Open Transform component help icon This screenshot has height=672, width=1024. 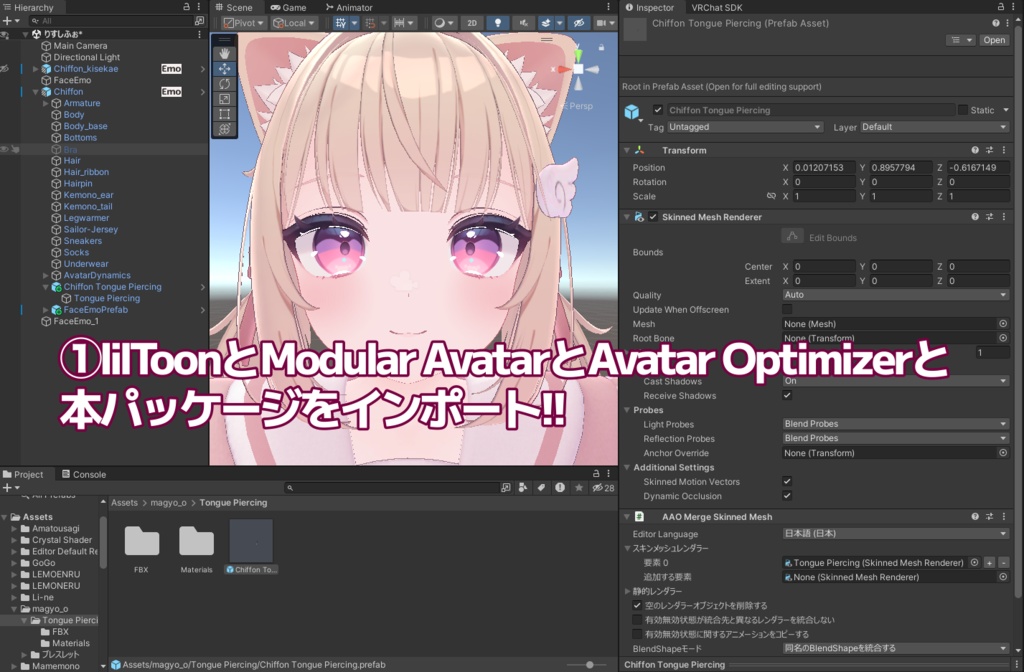[975, 150]
